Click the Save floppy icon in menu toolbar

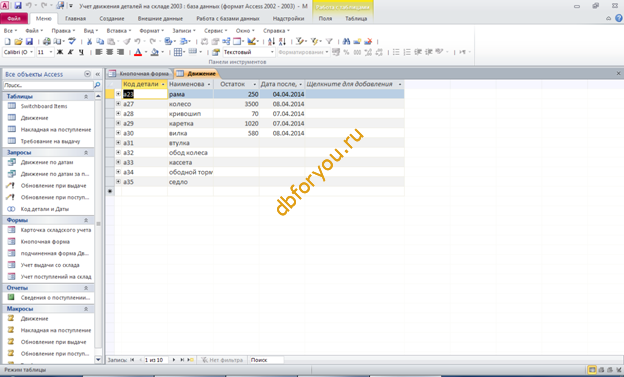(29, 41)
